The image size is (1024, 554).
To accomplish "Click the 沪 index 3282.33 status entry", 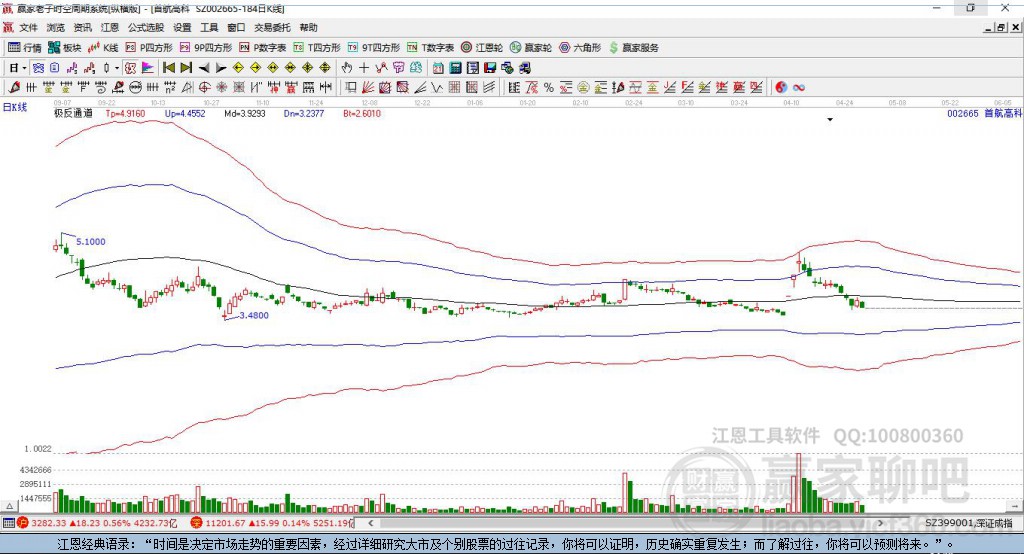I will coord(98,523).
